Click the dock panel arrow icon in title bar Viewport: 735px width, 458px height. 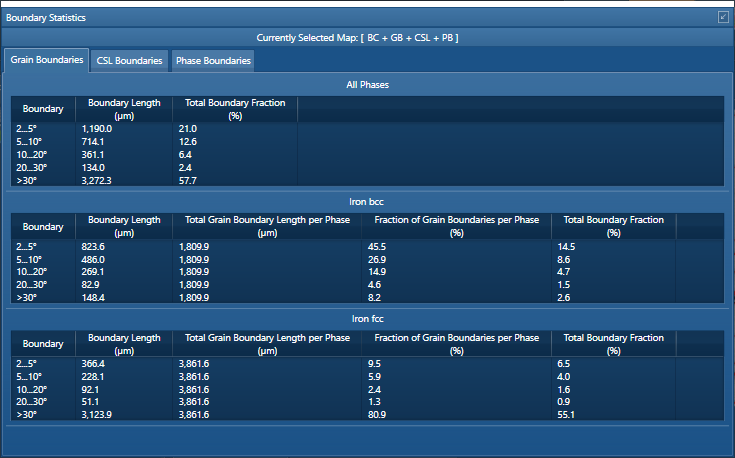pos(722,17)
